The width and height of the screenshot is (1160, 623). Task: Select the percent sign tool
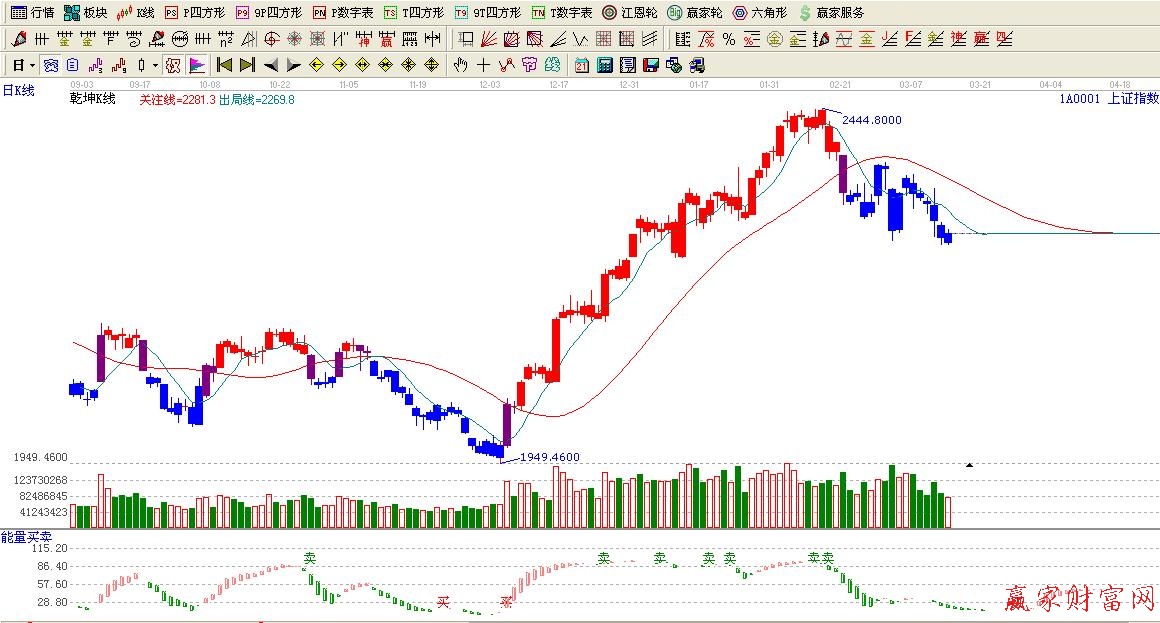(729, 39)
